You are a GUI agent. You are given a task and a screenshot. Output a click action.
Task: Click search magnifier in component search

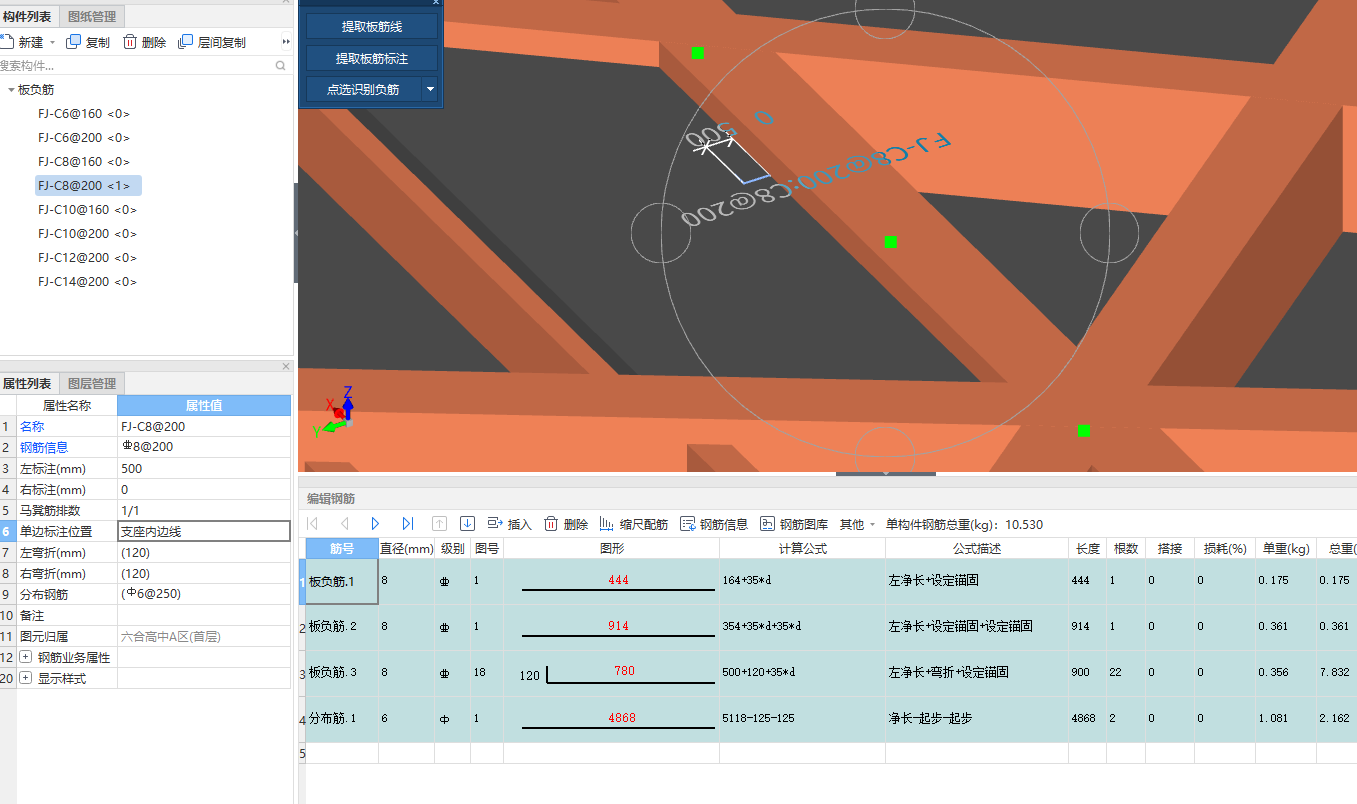click(x=281, y=65)
